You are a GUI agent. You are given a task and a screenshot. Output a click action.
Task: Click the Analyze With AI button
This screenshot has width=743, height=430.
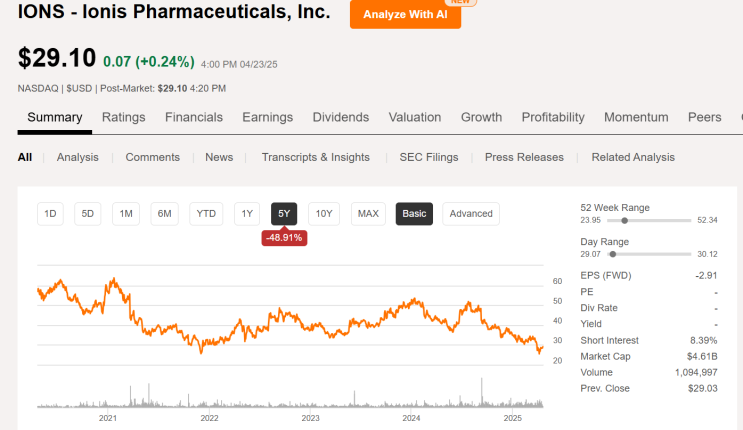click(405, 14)
